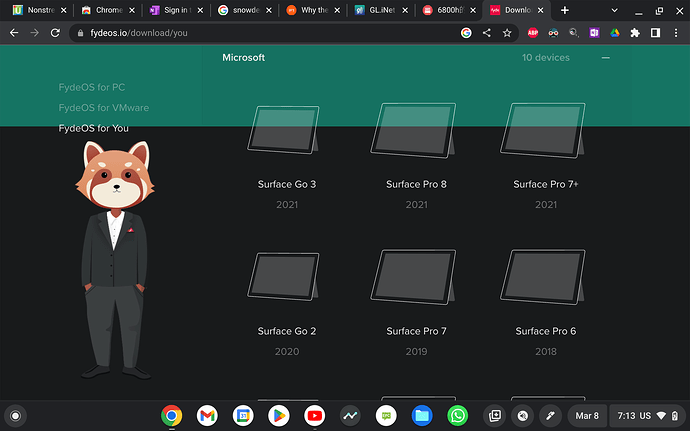690x431 pixels.
Task: Click the Surface Pro 7+ label
Action: click(546, 184)
